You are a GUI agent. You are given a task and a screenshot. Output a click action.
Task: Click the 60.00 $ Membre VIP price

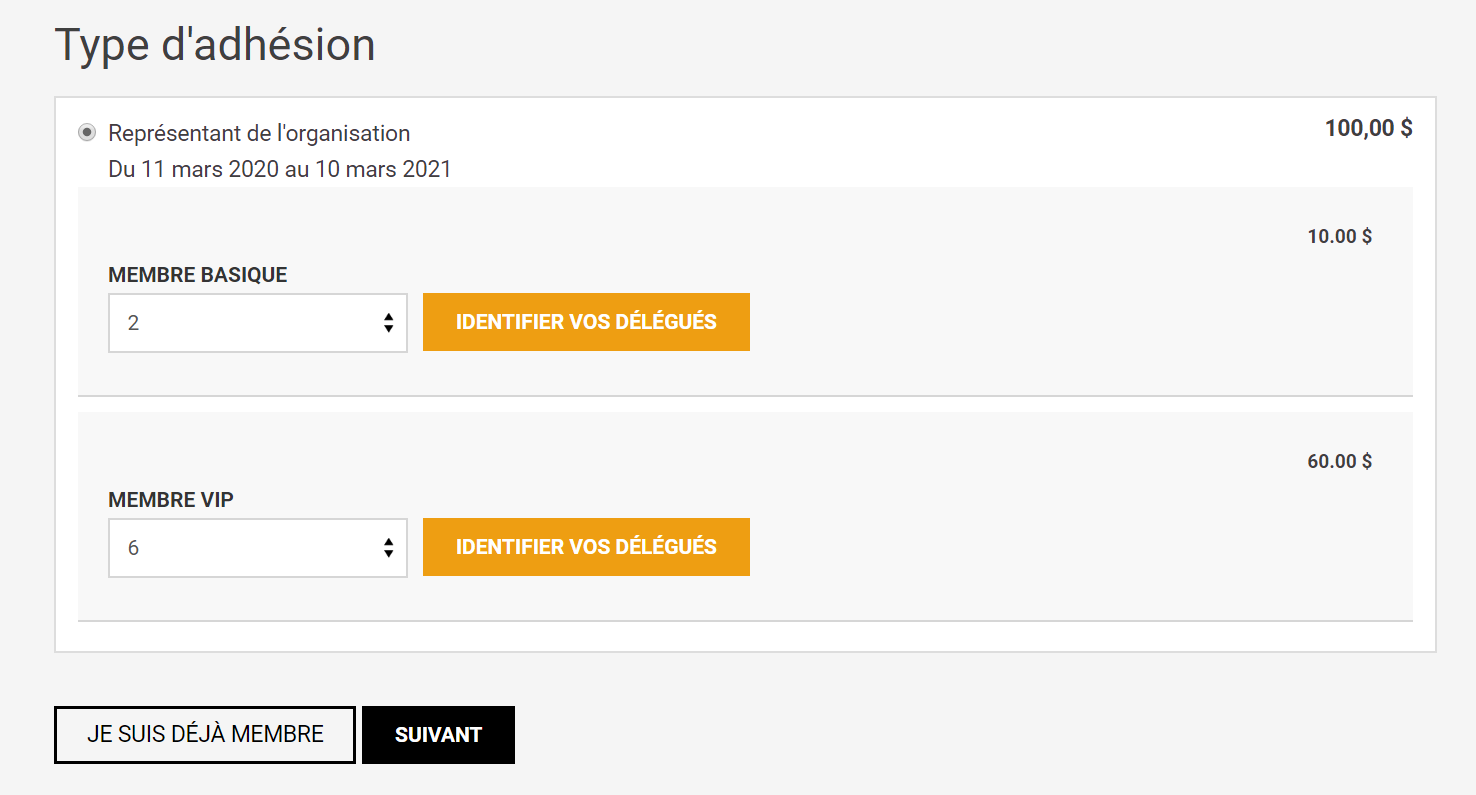1339,462
